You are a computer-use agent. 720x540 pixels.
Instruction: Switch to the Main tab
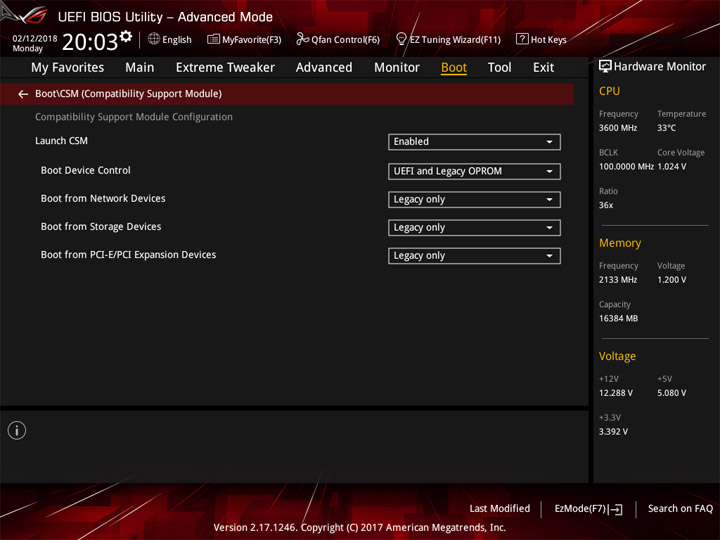click(x=140, y=68)
